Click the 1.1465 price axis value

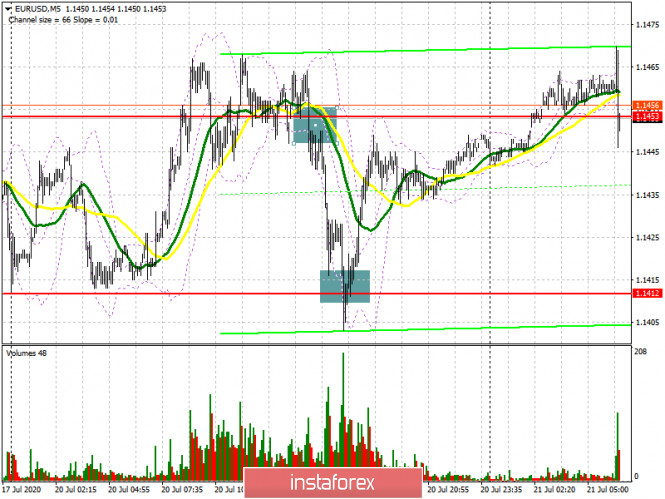pyautogui.click(x=647, y=67)
